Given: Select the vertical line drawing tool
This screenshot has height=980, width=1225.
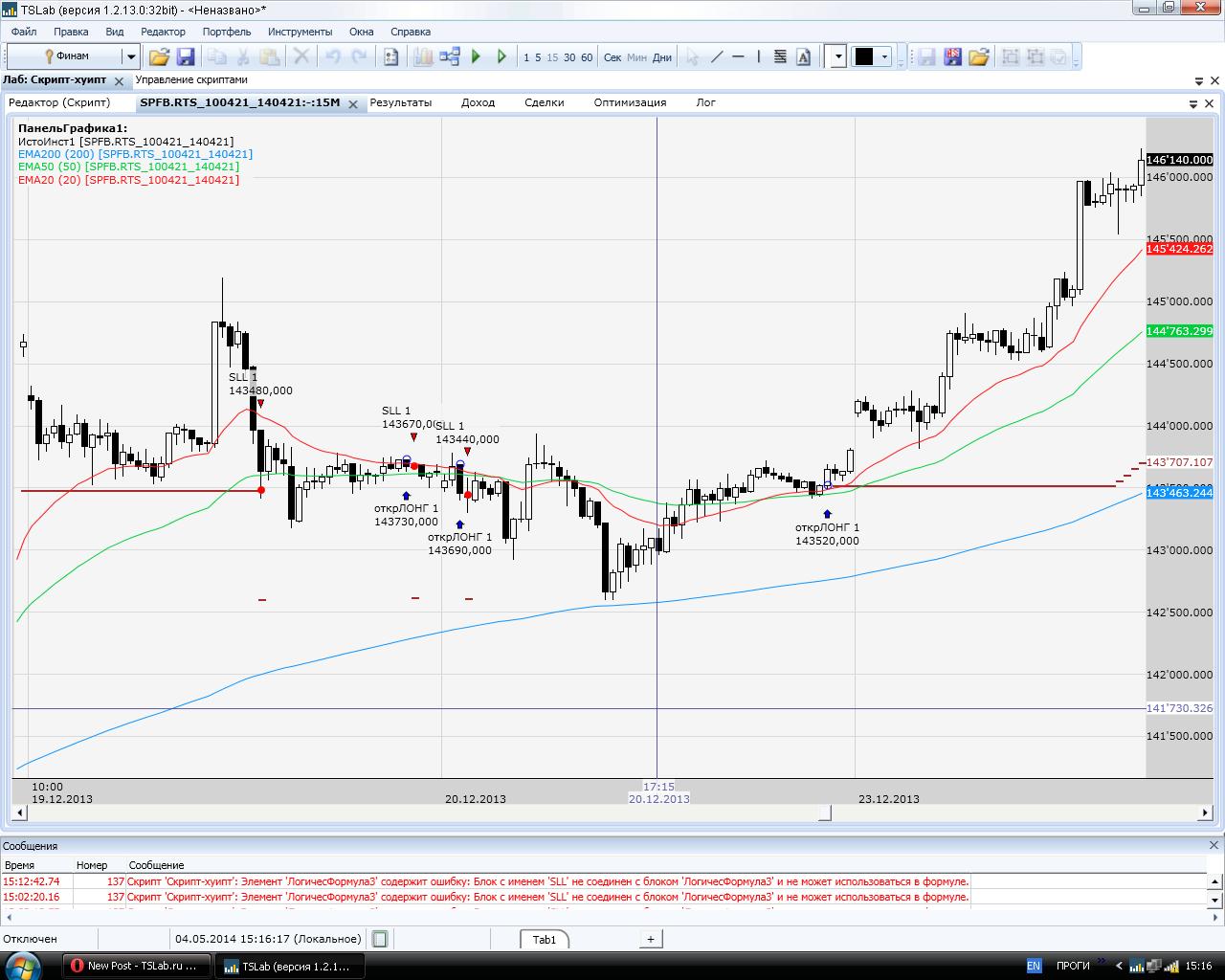Looking at the screenshot, I should 759,56.
